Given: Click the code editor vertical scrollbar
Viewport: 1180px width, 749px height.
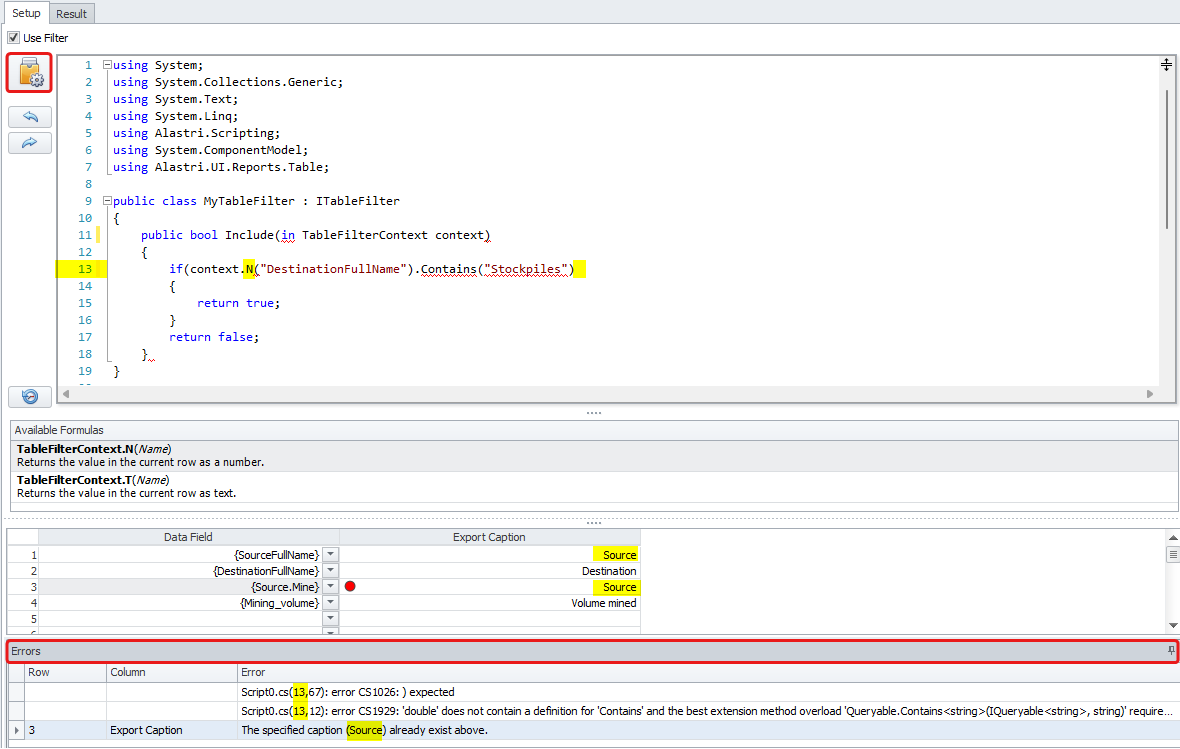Looking at the screenshot, I should [1166, 160].
